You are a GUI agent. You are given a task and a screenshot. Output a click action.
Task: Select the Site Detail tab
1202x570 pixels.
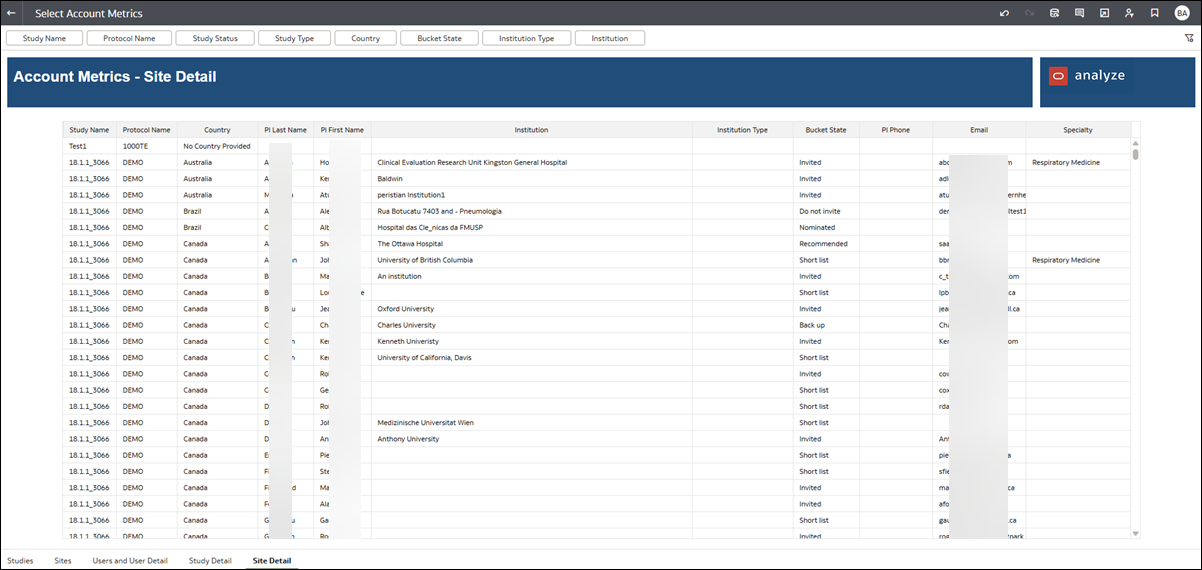point(272,561)
